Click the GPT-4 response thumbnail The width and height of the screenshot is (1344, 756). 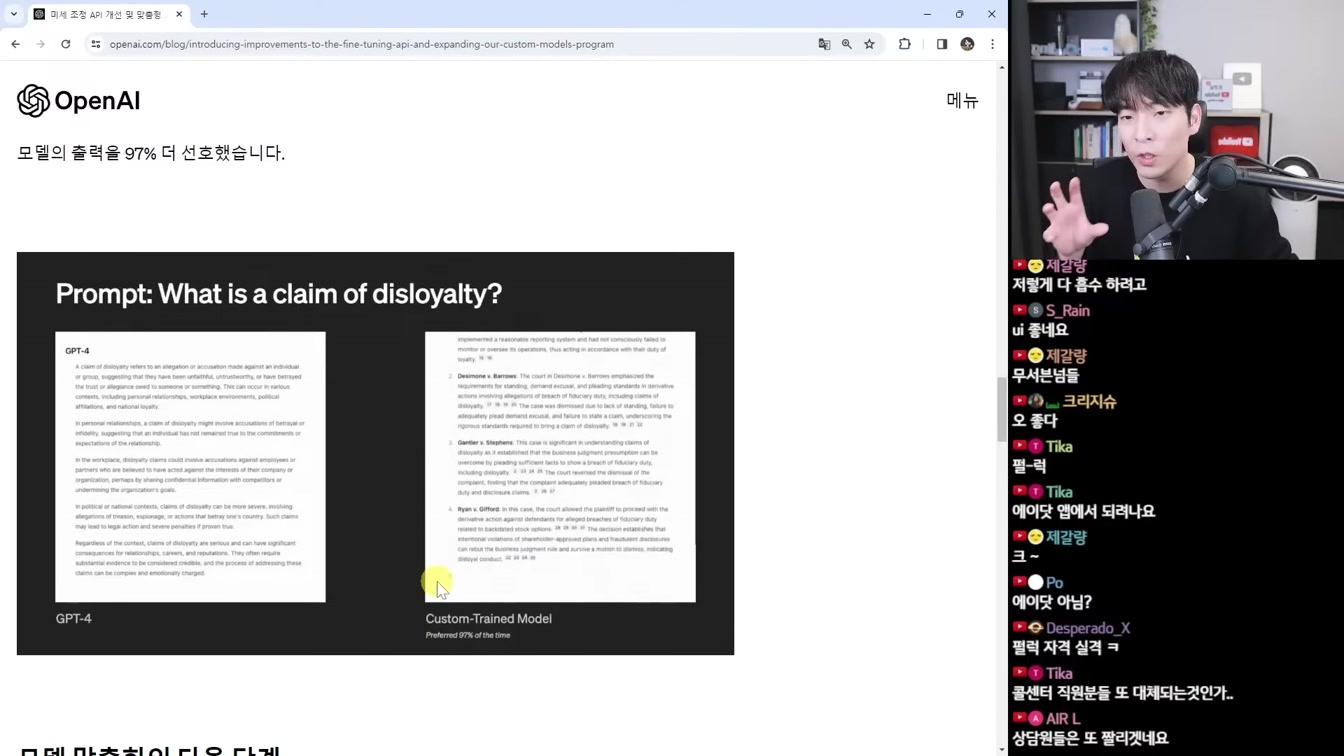(190, 467)
